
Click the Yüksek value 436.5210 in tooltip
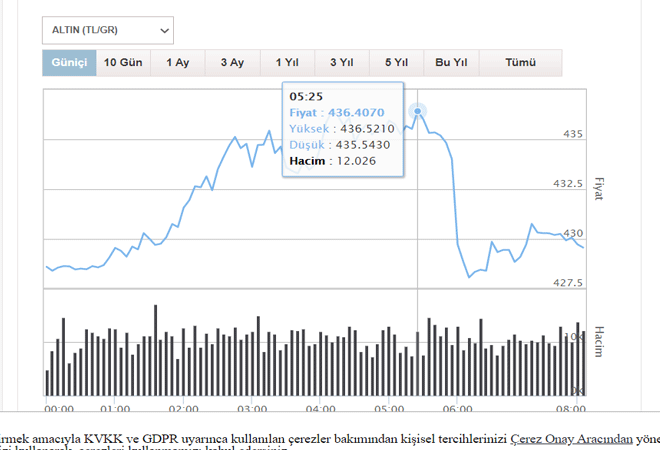(367, 129)
